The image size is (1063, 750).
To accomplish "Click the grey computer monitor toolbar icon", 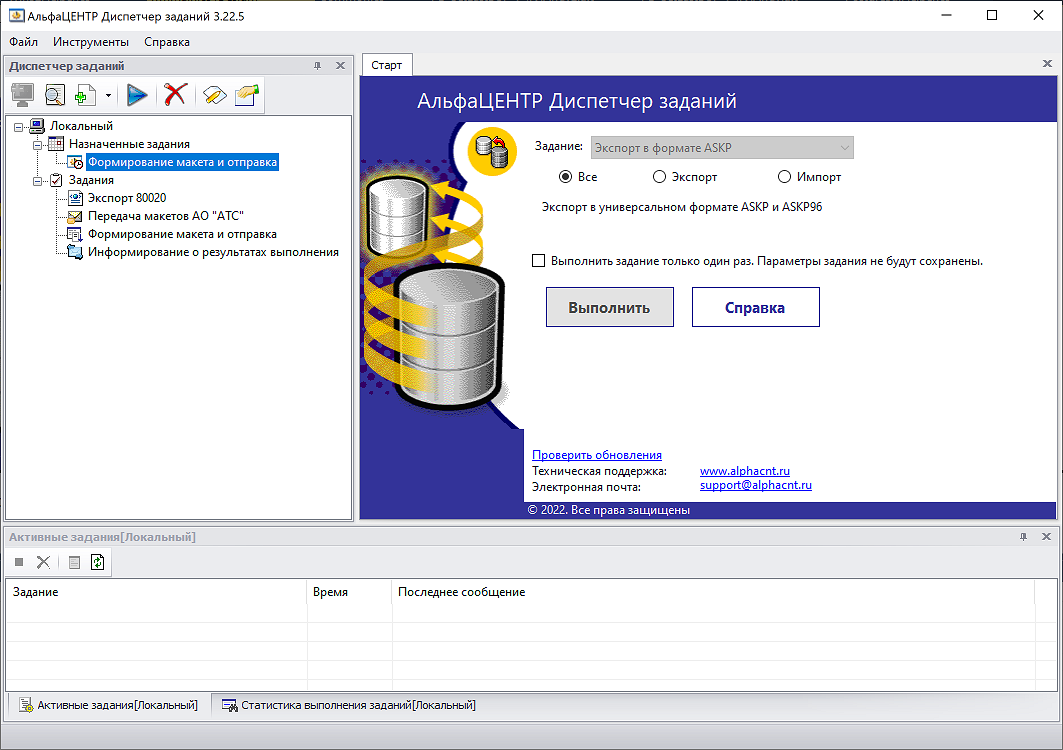I will point(22,95).
